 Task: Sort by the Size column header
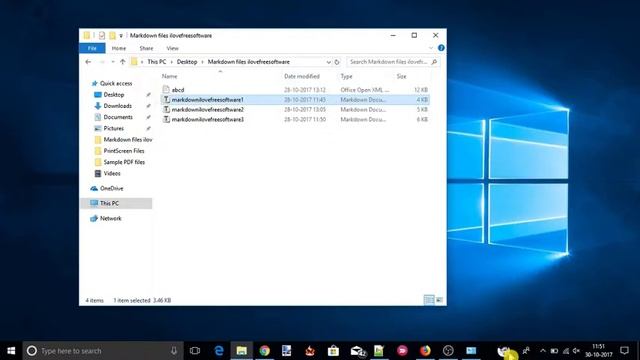402,76
